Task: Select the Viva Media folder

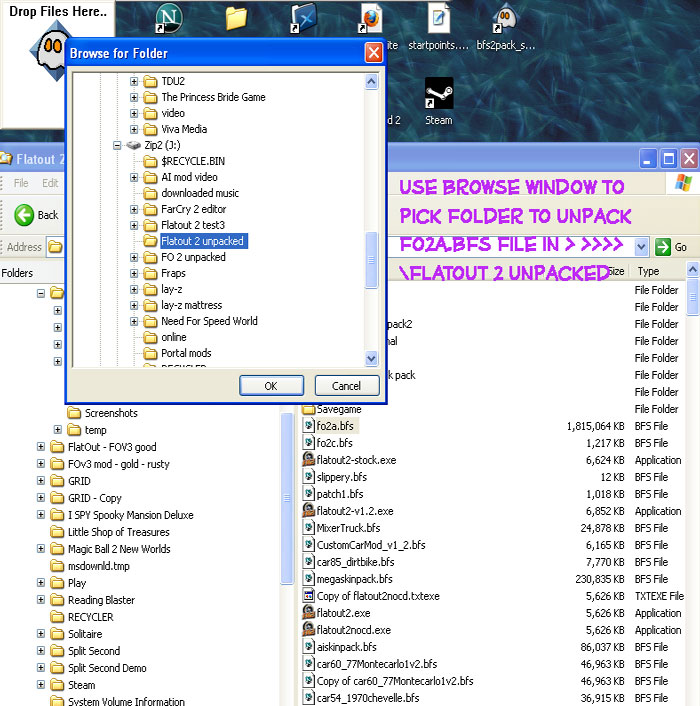Action: [x=184, y=129]
